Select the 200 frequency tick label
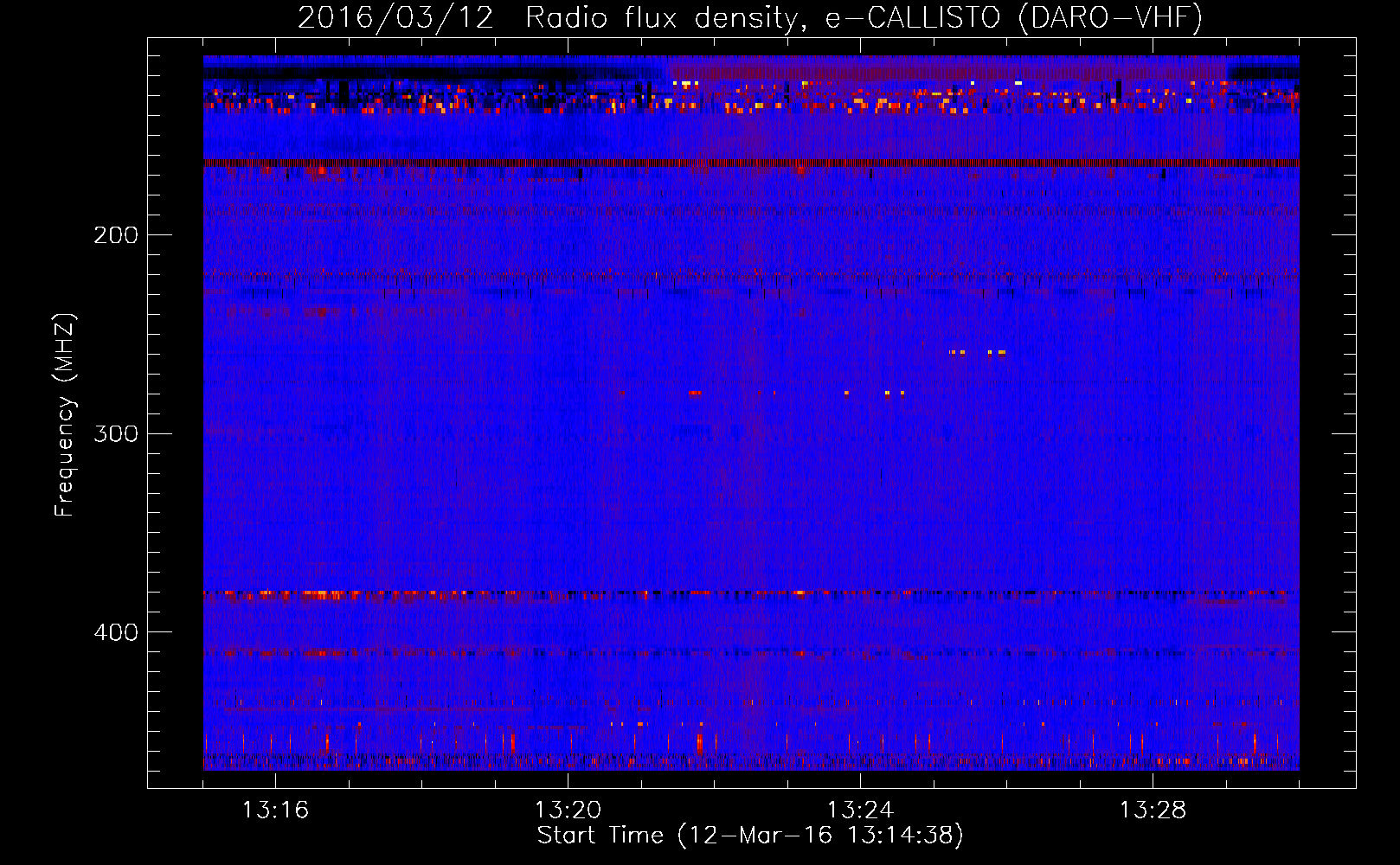The width and height of the screenshot is (1400, 865). click(116, 235)
